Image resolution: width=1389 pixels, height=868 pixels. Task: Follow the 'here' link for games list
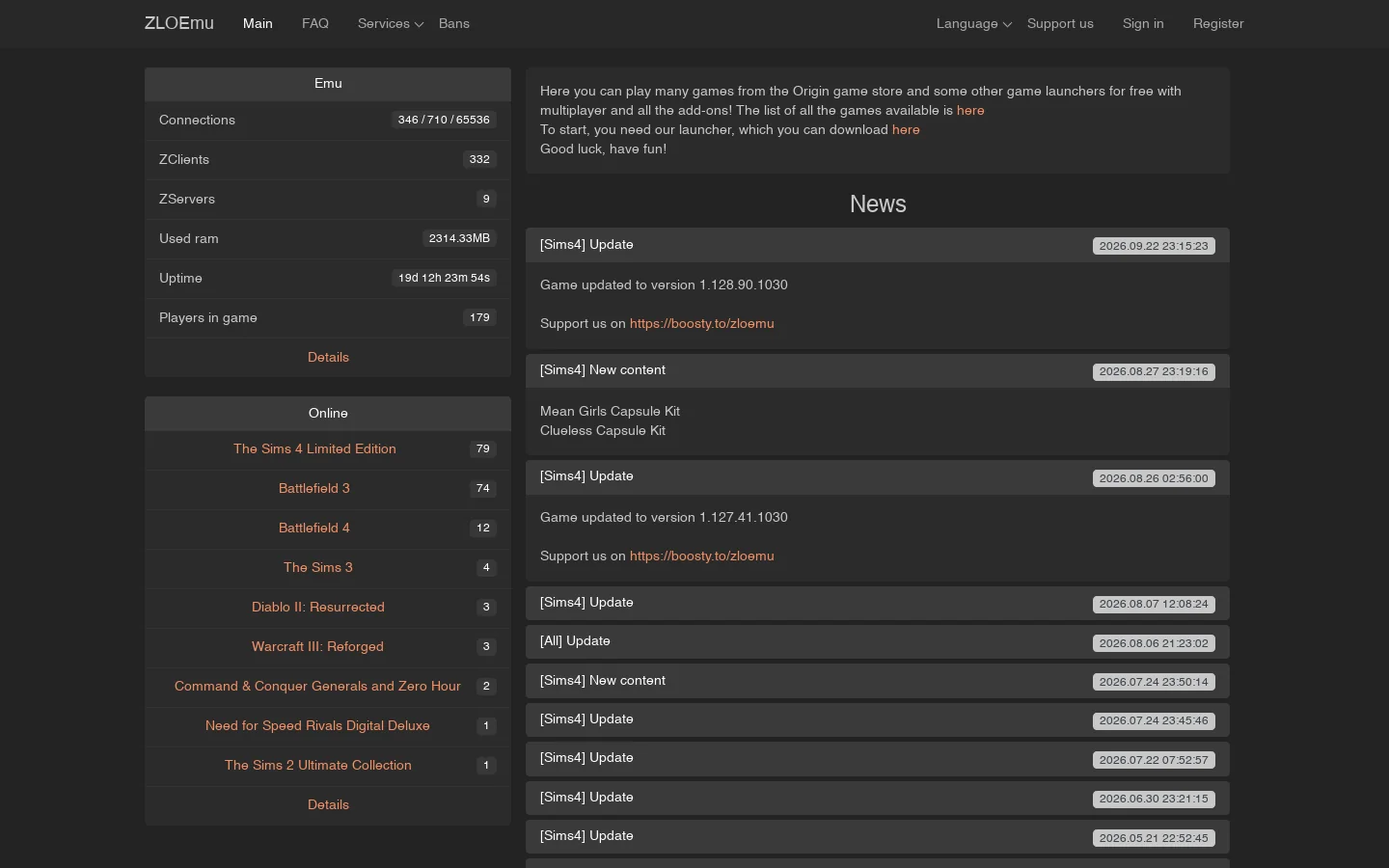pyautogui.click(x=970, y=110)
